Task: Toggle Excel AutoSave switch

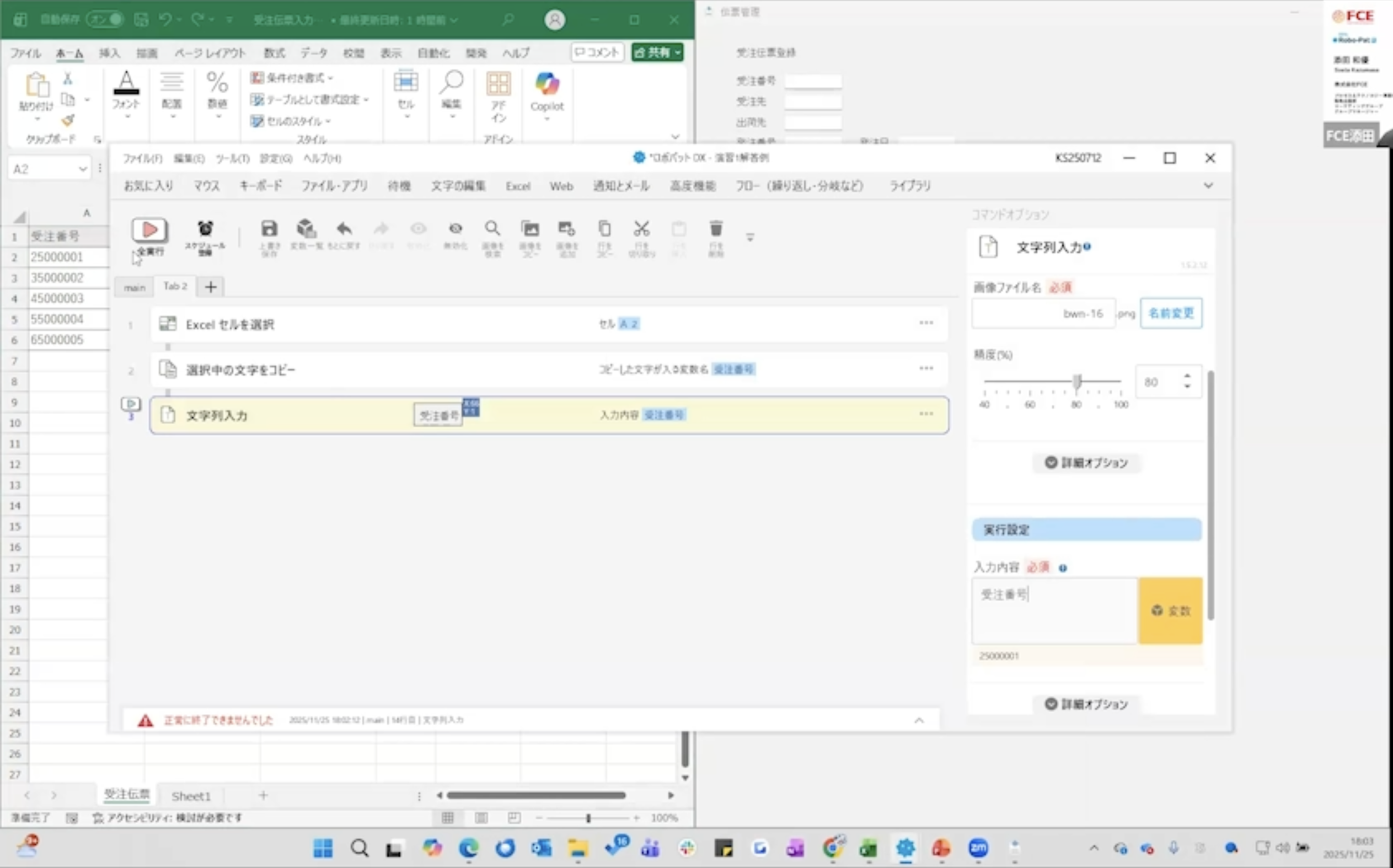Action: [x=105, y=19]
